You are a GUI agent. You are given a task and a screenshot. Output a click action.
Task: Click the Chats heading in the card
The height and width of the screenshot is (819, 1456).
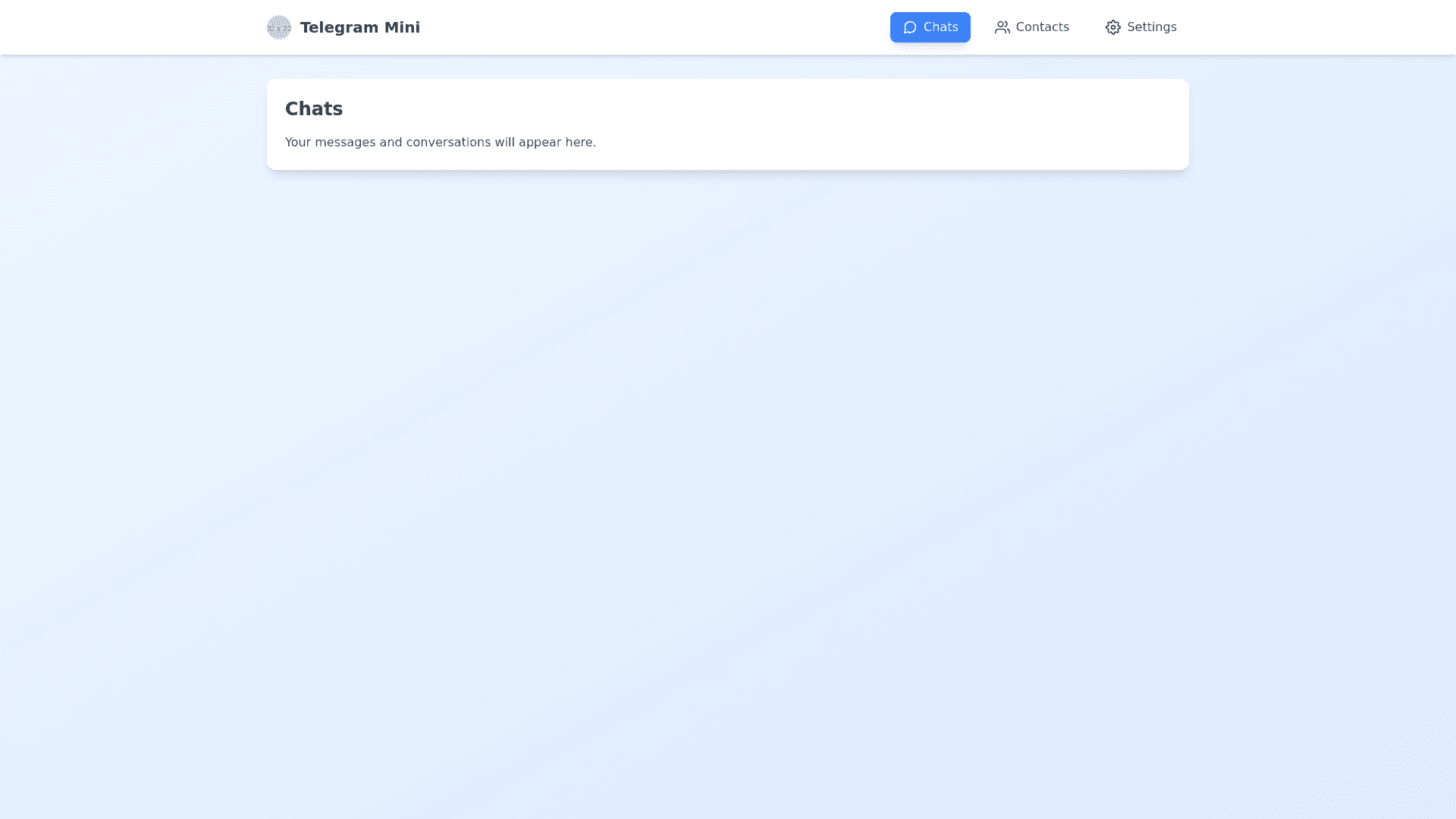314,109
